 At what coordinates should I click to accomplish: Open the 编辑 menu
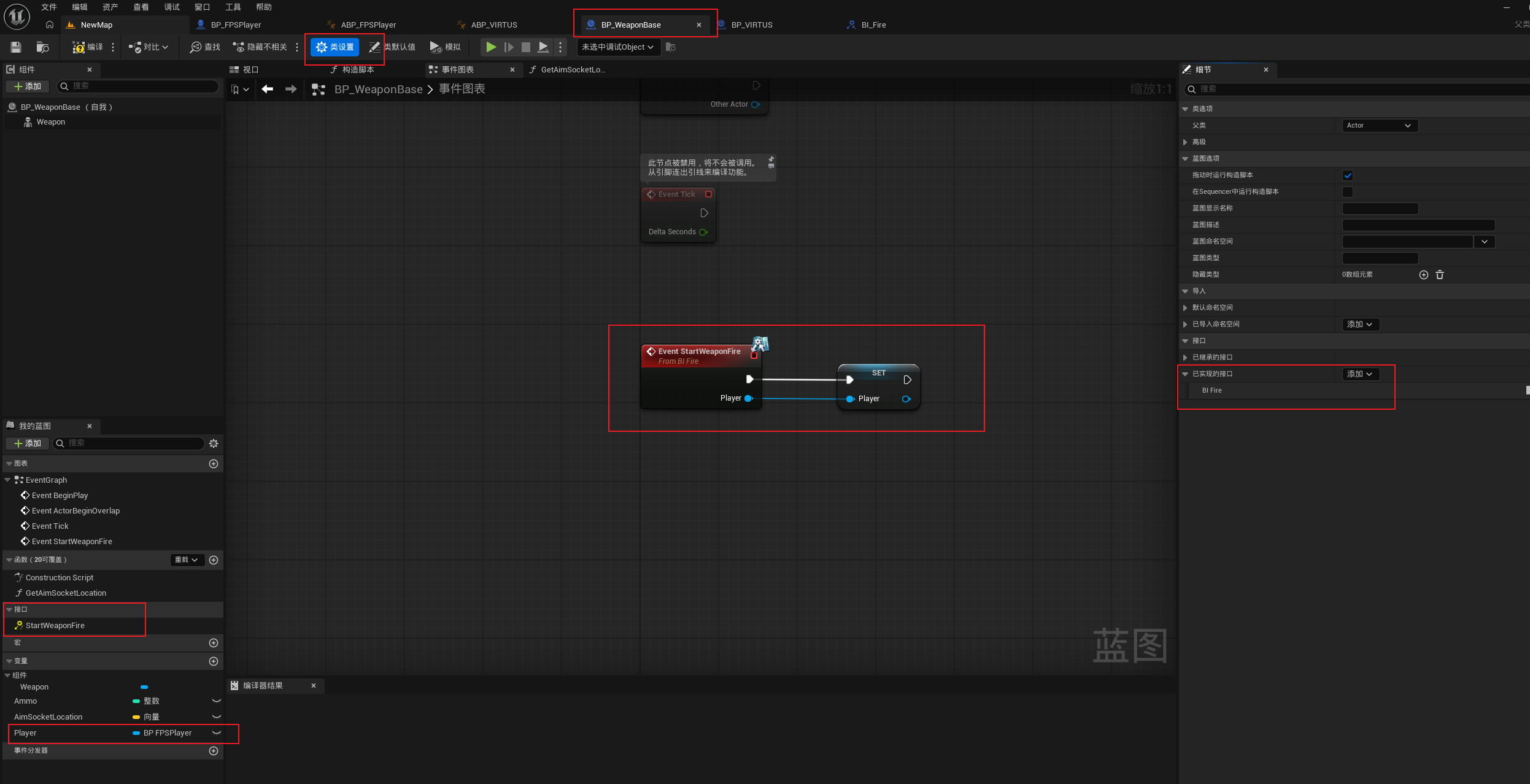80,7
